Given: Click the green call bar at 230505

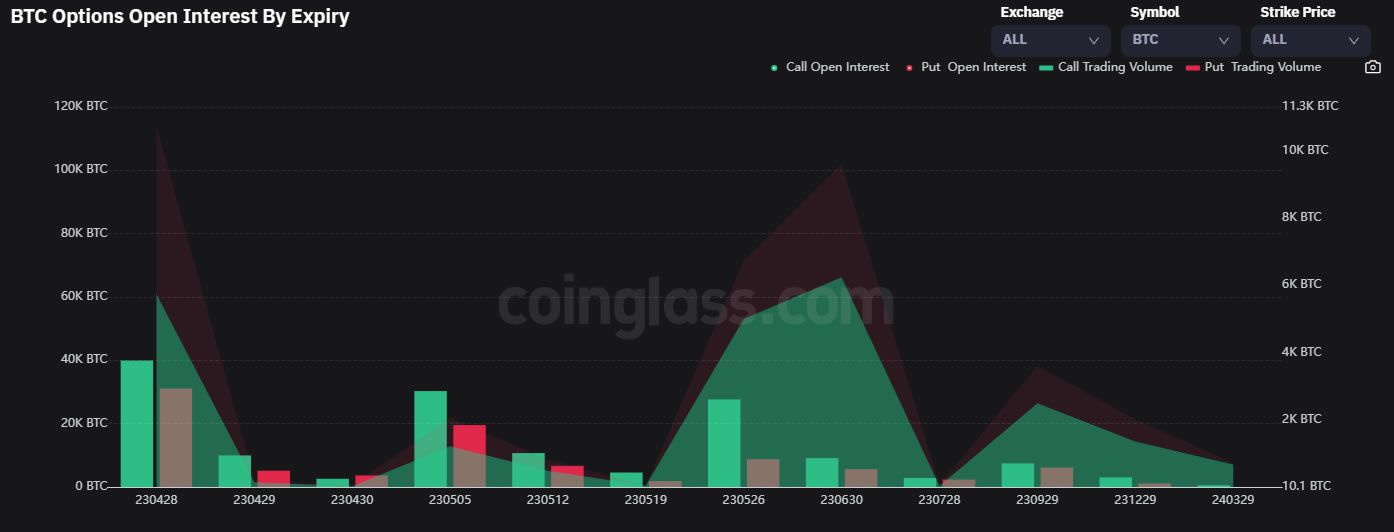Looking at the screenshot, I should pyautogui.click(x=430, y=438).
